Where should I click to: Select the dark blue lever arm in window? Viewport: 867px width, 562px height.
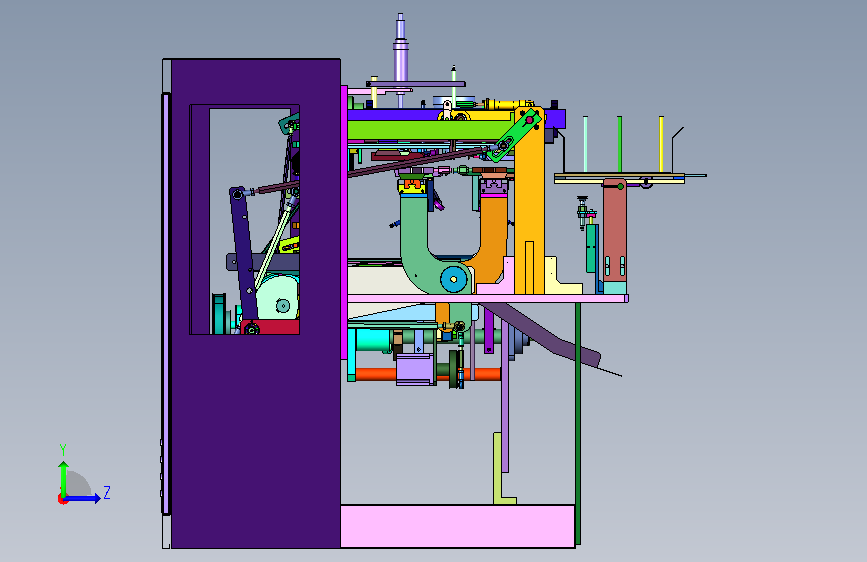[243, 254]
